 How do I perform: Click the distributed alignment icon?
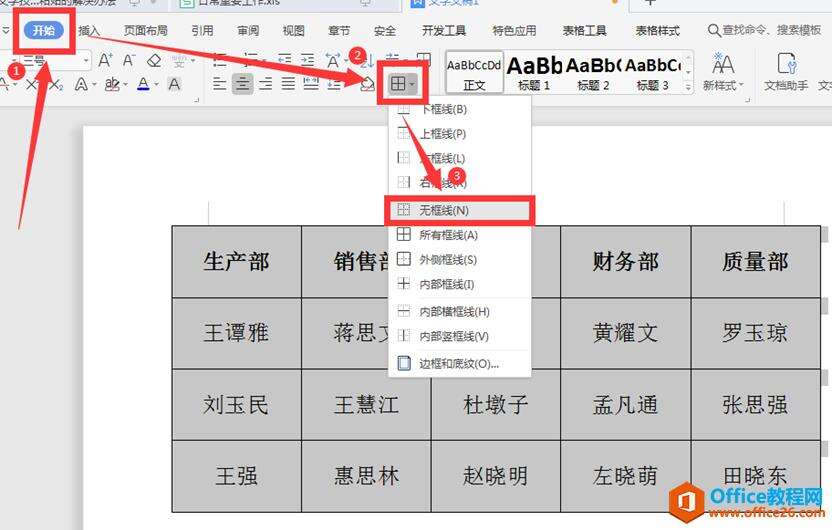tap(311, 83)
